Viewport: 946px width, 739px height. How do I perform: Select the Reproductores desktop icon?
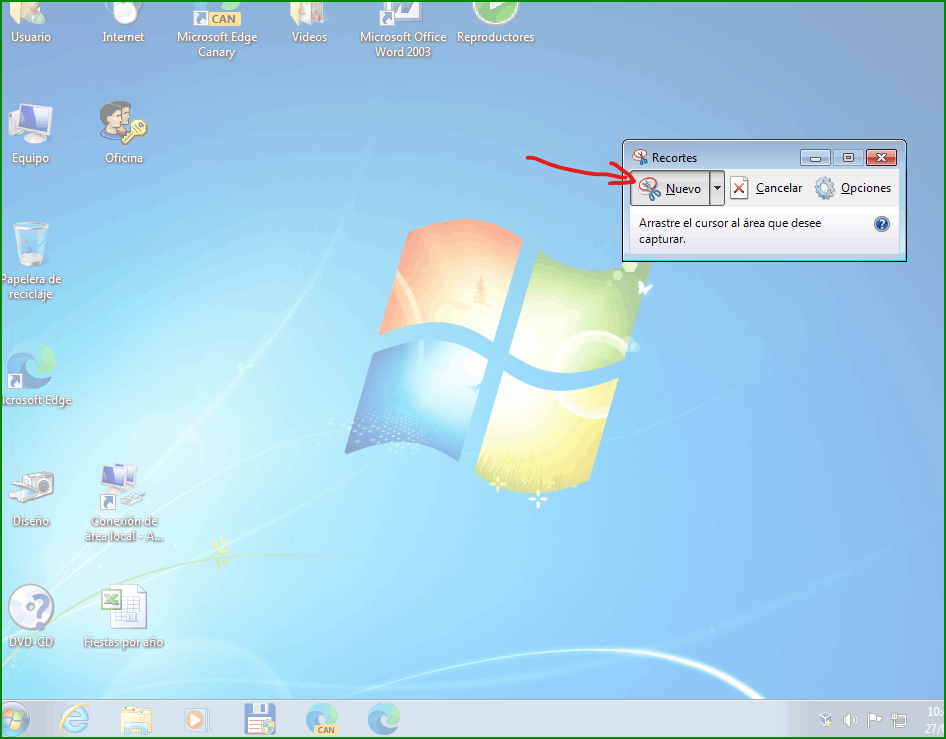(x=495, y=23)
